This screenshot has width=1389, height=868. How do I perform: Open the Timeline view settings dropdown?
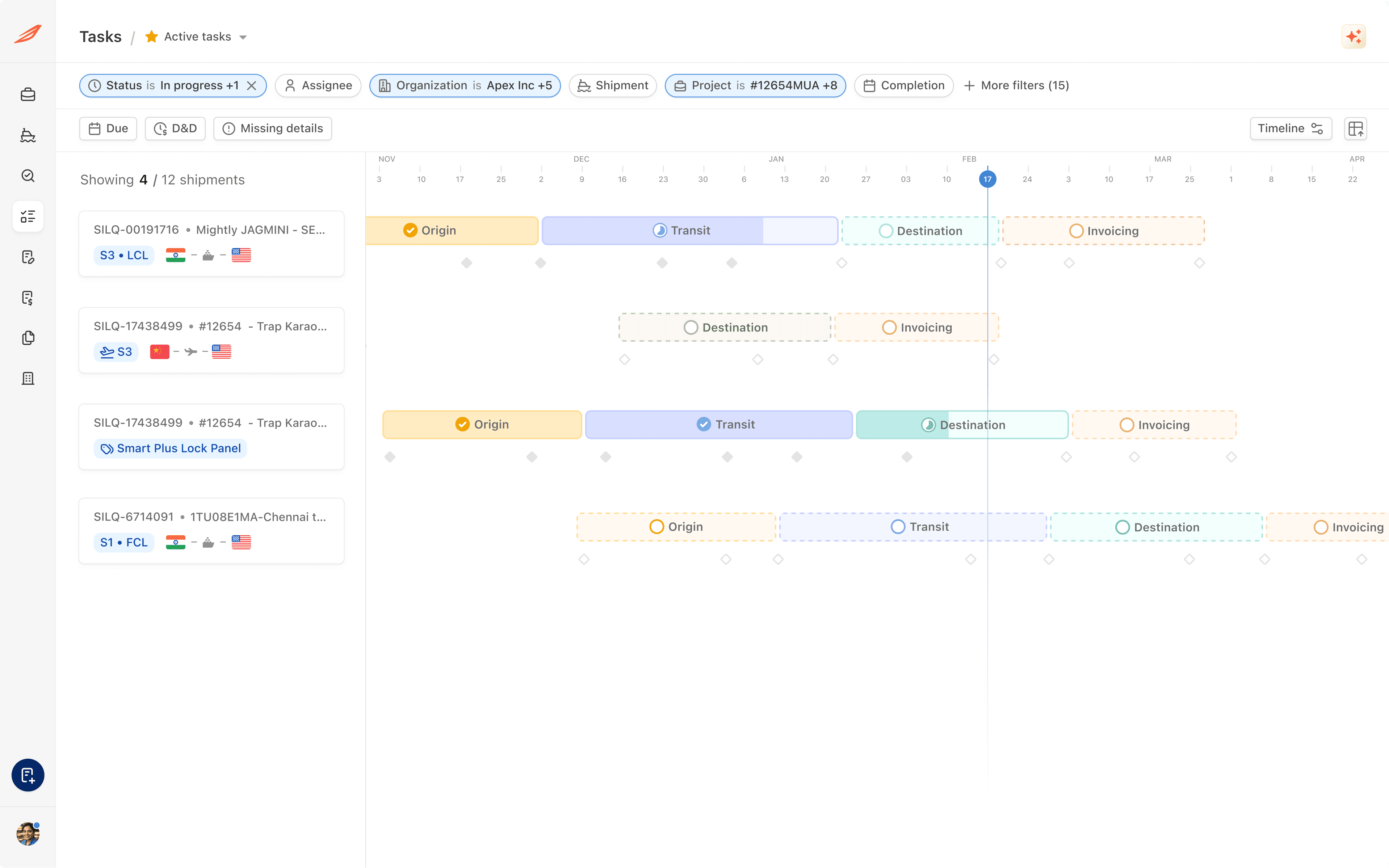(x=1290, y=128)
